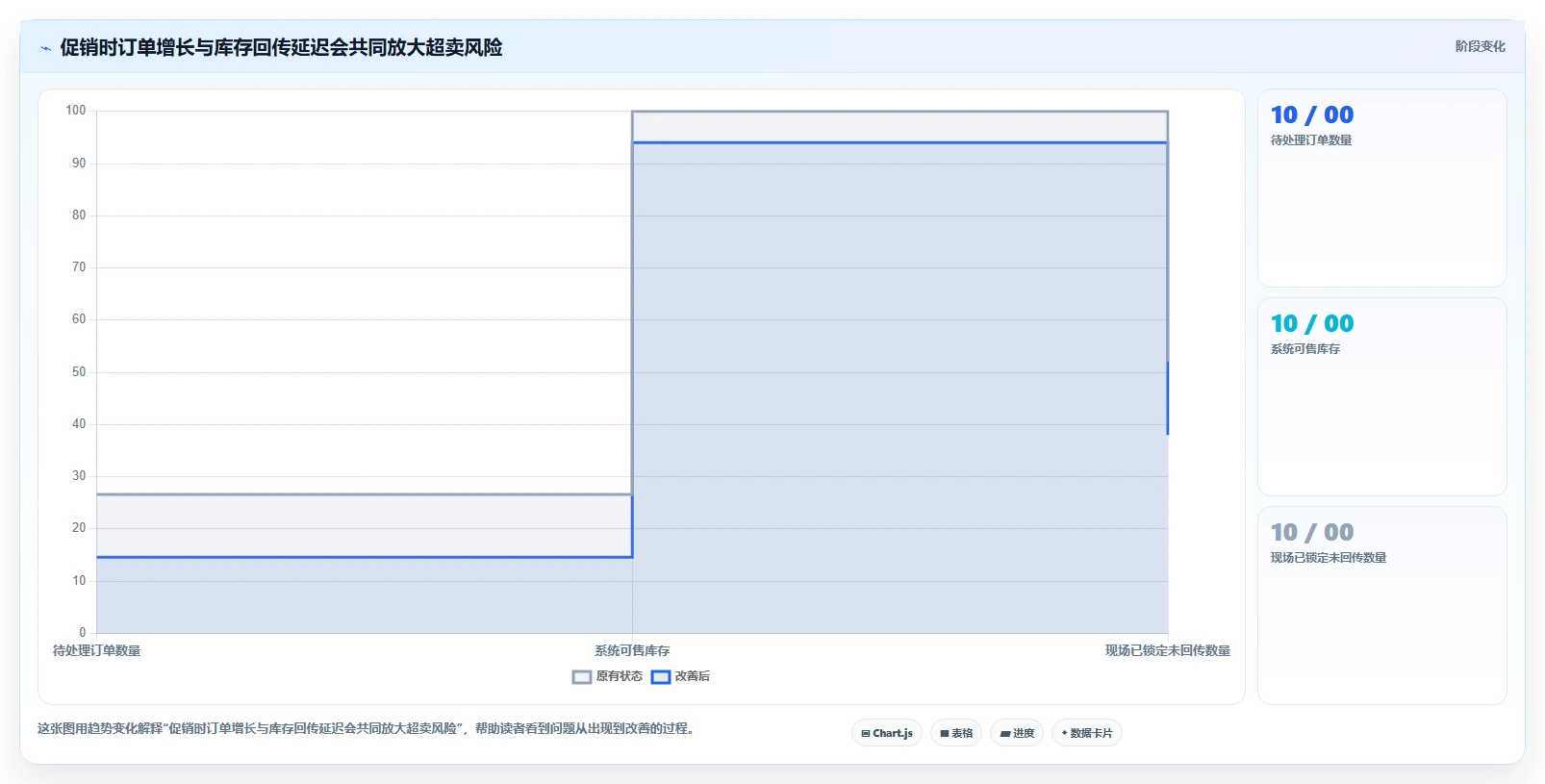Image resolution: width=1545 pixels, height=784 pixels.
Task: Click the 数据卡片 tag pill
Action: [1087, 733]
